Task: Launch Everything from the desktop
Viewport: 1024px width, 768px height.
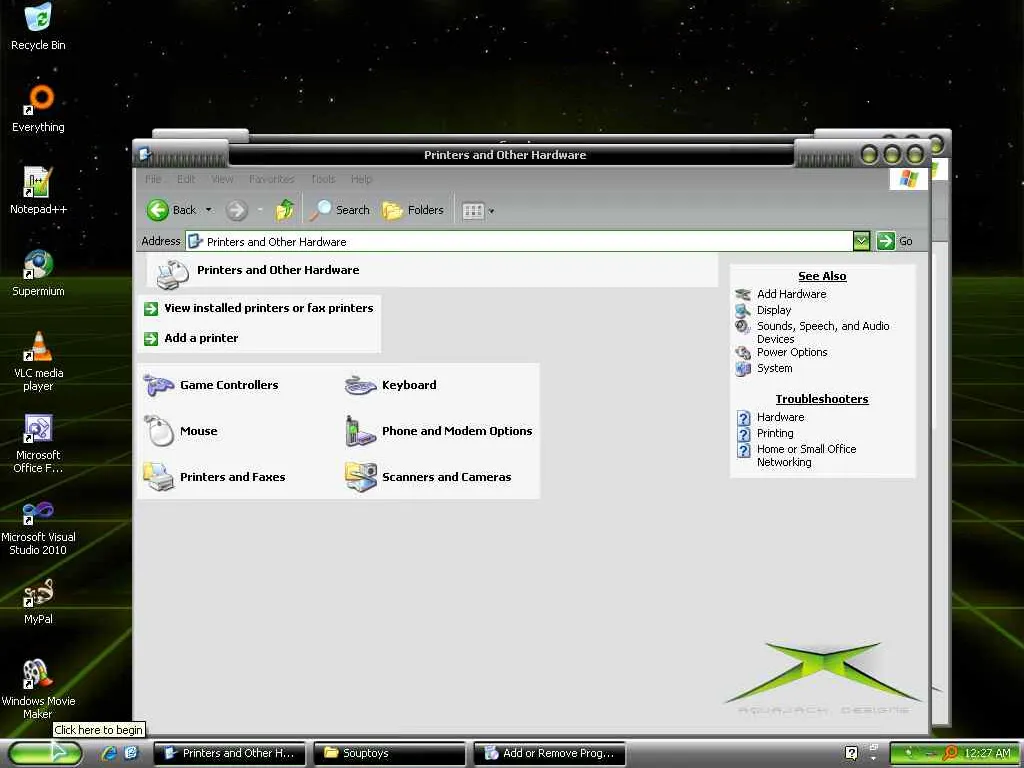Action: tap(38, 108)
